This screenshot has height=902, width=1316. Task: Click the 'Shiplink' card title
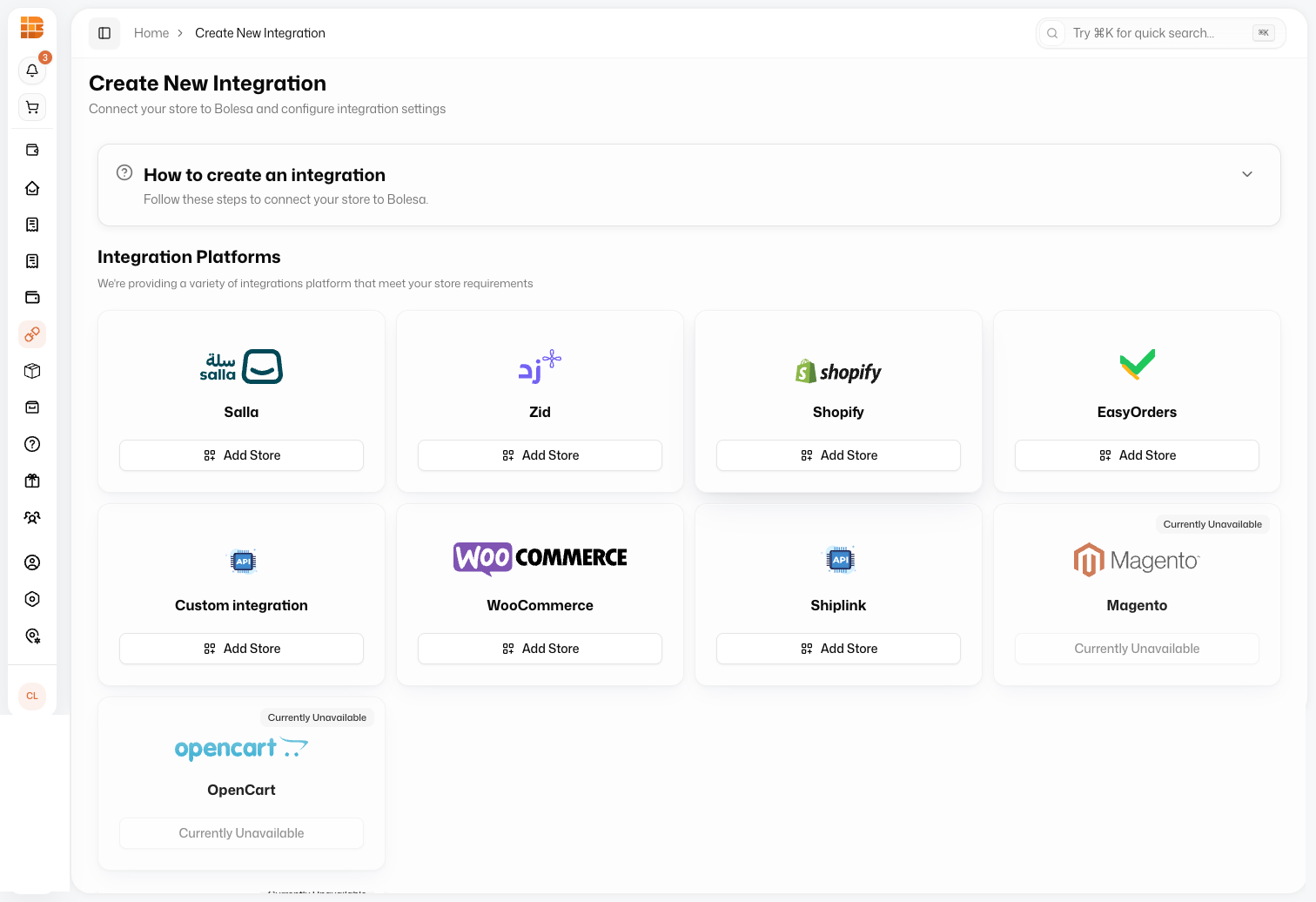point(838,606)
